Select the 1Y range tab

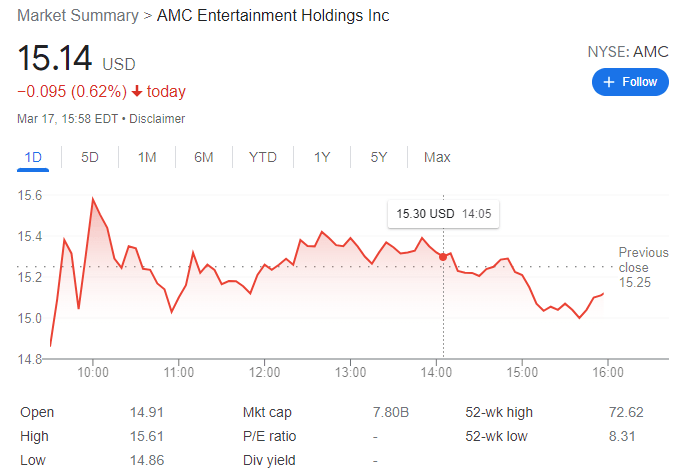click(x=322, y=157)
